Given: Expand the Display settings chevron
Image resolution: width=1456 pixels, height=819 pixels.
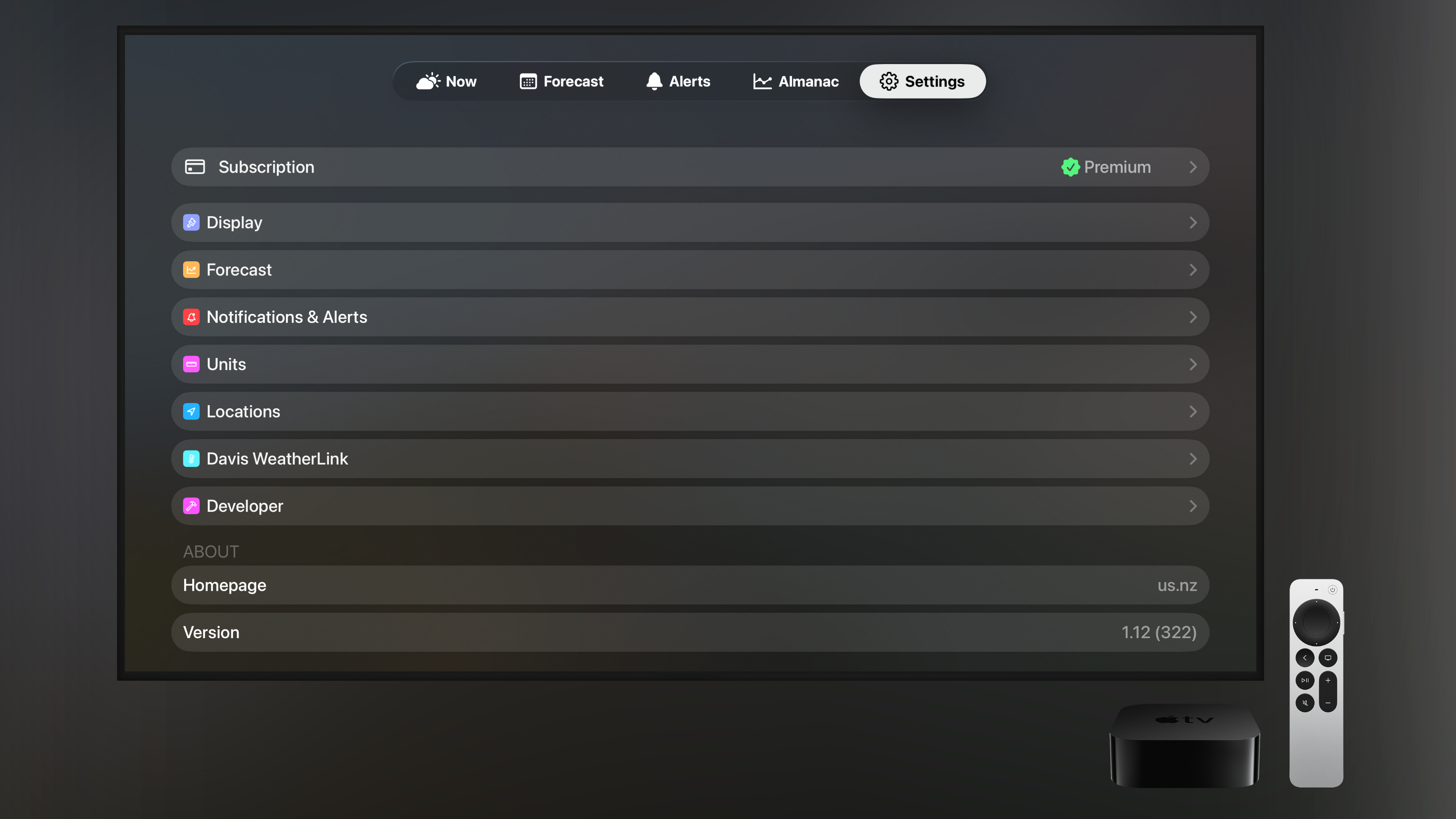Looking at the screenshot, I should (1194, 222).
